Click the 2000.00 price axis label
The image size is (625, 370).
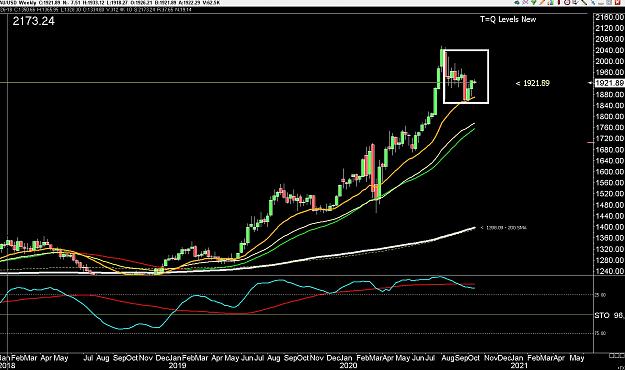point(609,61)
